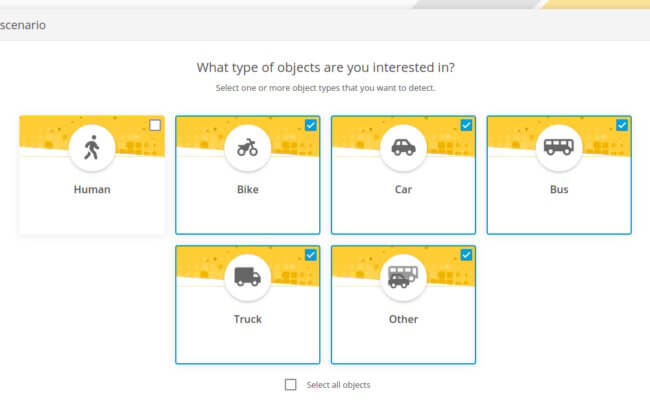Click the Other vehicles icon
Viewport: 650px width, 406px height.
(403, 277)
